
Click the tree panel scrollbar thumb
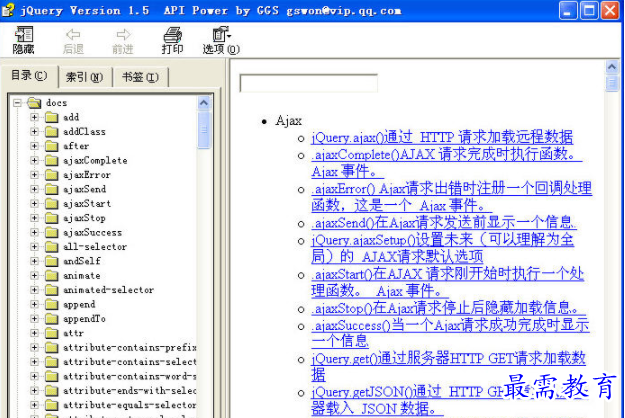pos(204,130)
